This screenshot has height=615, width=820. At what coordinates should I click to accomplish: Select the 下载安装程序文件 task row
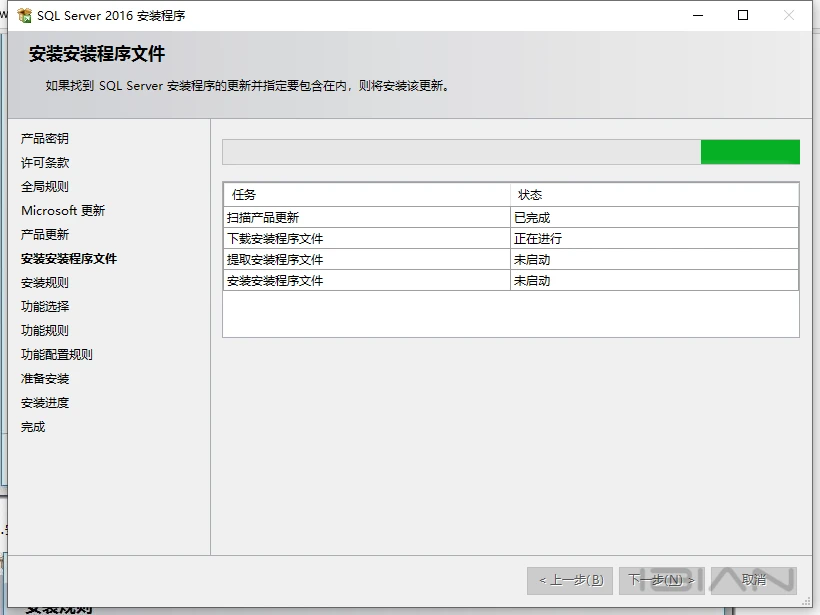click(511, 238)
